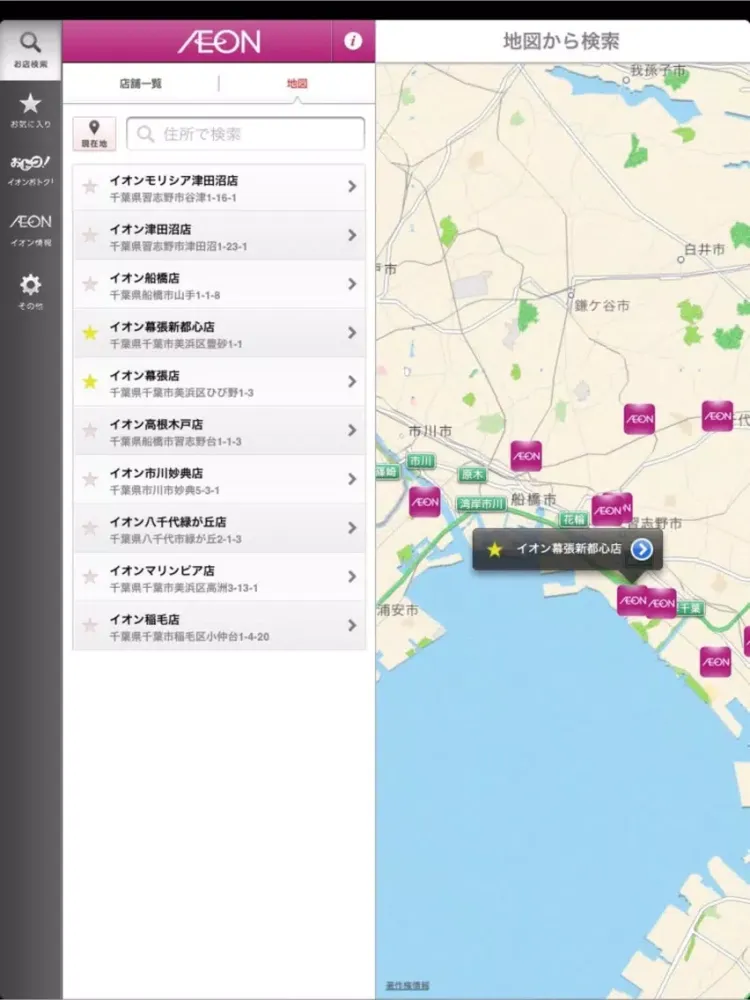The image size is (750, 1000).
Task: Tap the イオン幕張新都心店 label in map callout
Action: (x=568, y=548)
